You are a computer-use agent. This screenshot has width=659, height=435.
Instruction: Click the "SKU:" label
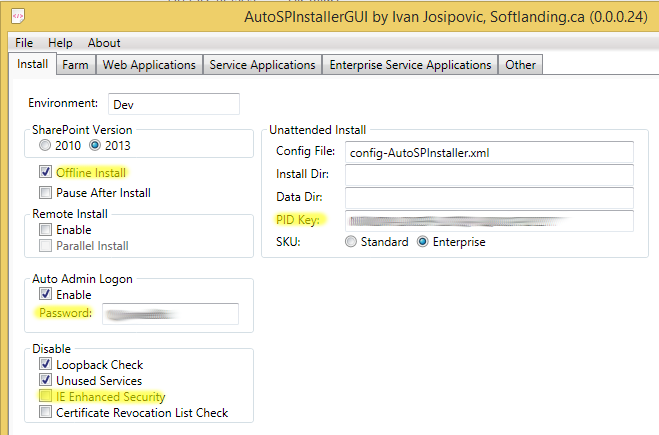(288, 242)
